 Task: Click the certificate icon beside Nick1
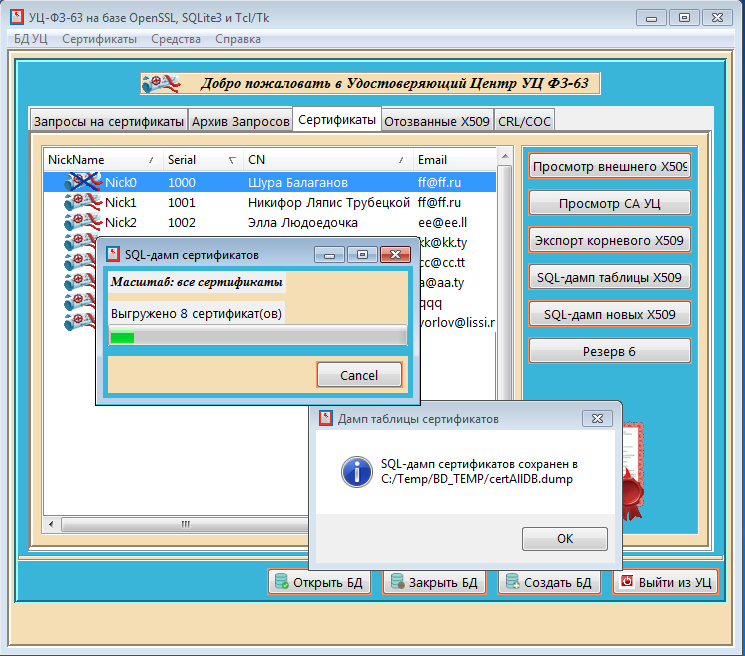coord(83,203)
